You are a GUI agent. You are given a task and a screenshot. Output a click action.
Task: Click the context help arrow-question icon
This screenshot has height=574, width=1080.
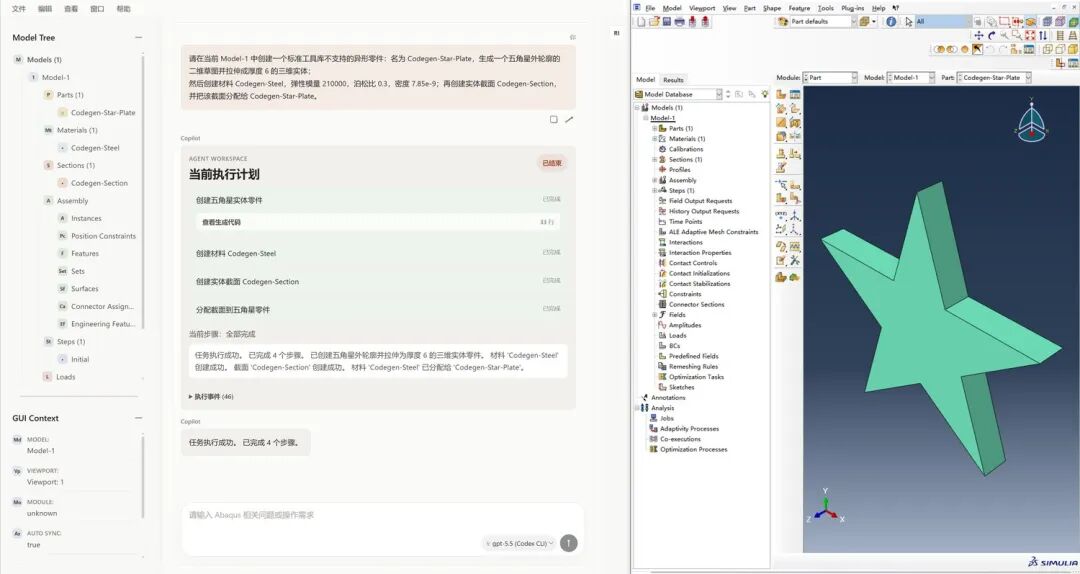coord(895,8)
